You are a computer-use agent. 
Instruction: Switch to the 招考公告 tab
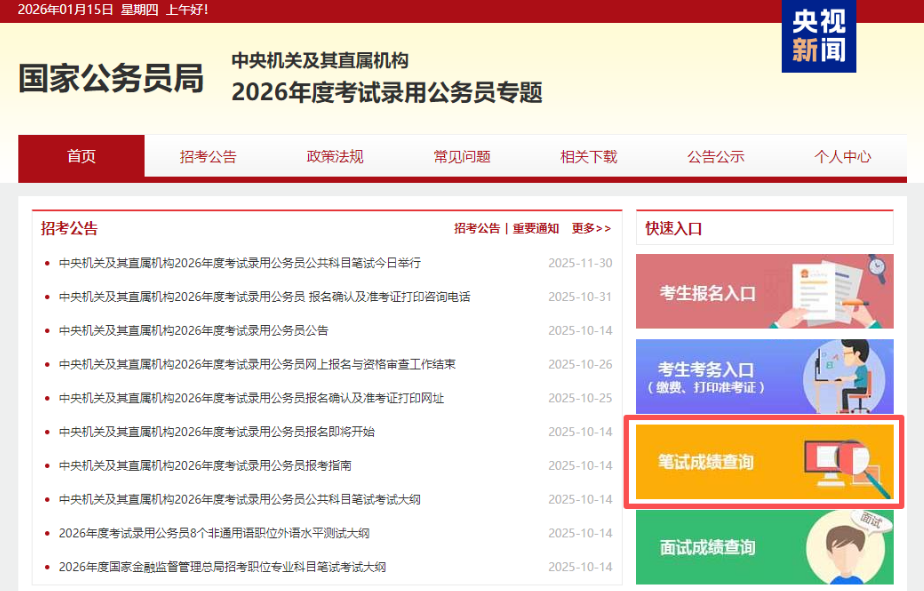[206, 156]
